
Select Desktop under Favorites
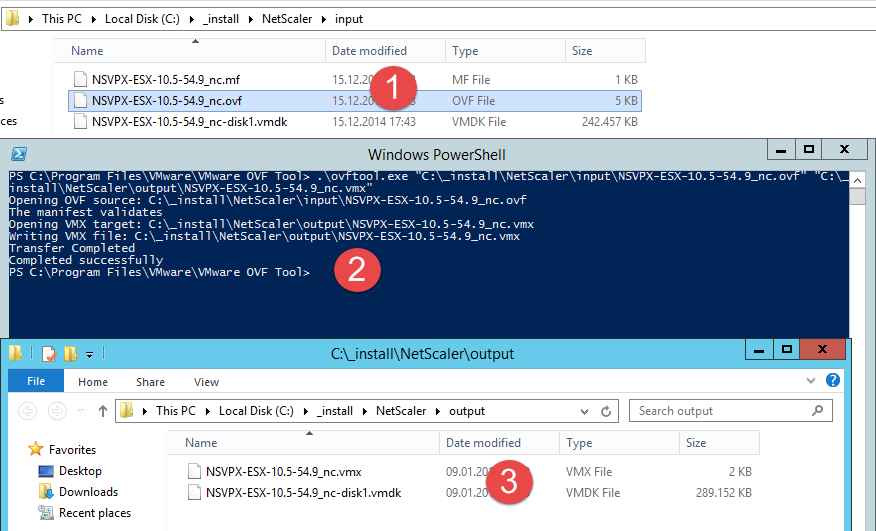[80, 471]
